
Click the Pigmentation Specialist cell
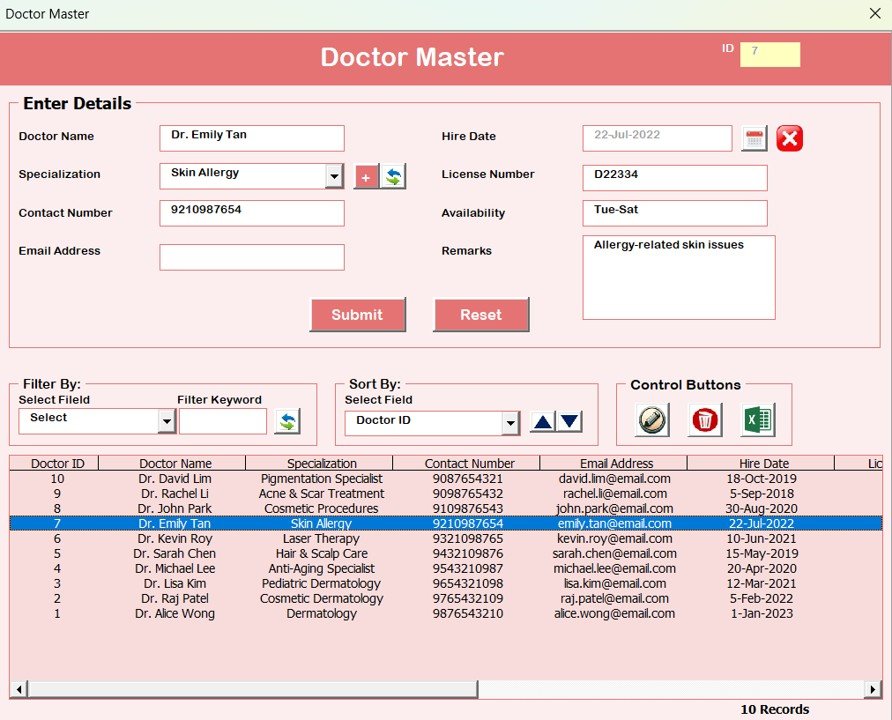[x=321, y=479]
